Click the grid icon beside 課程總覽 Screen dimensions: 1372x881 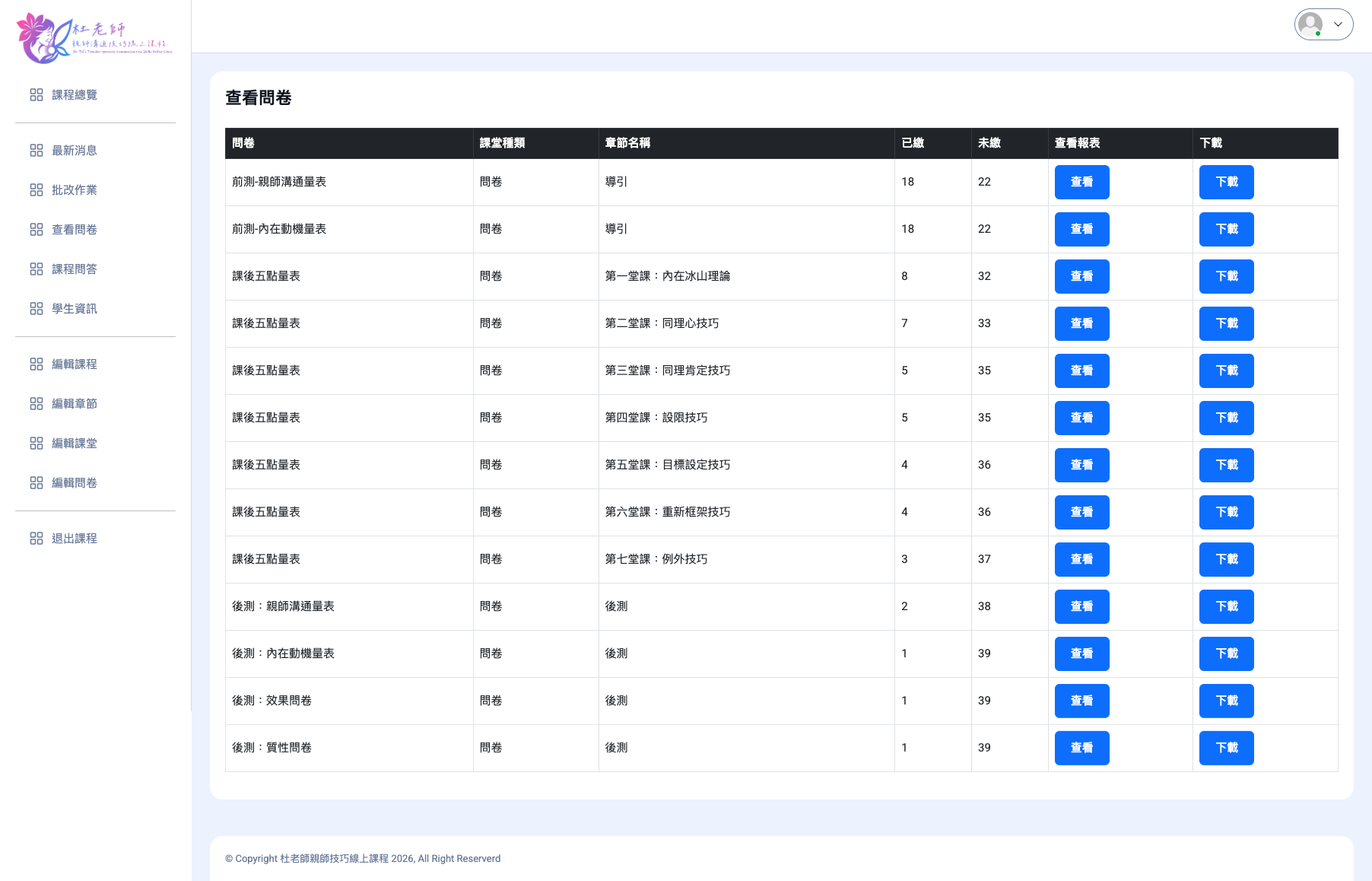pos(37,95)
